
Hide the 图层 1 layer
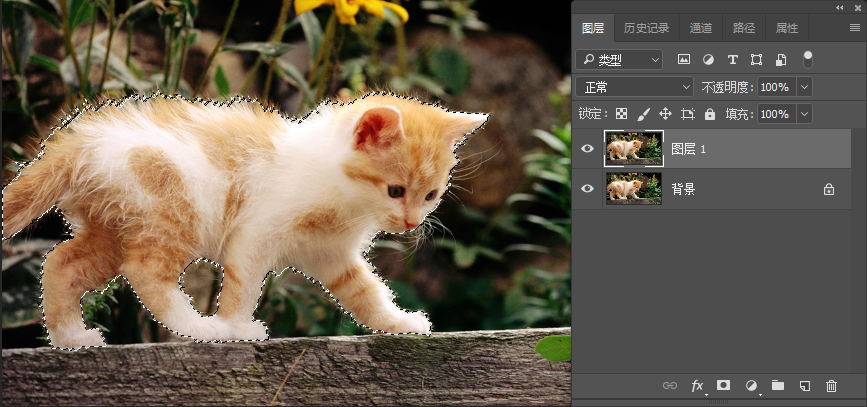click(588, 150)
